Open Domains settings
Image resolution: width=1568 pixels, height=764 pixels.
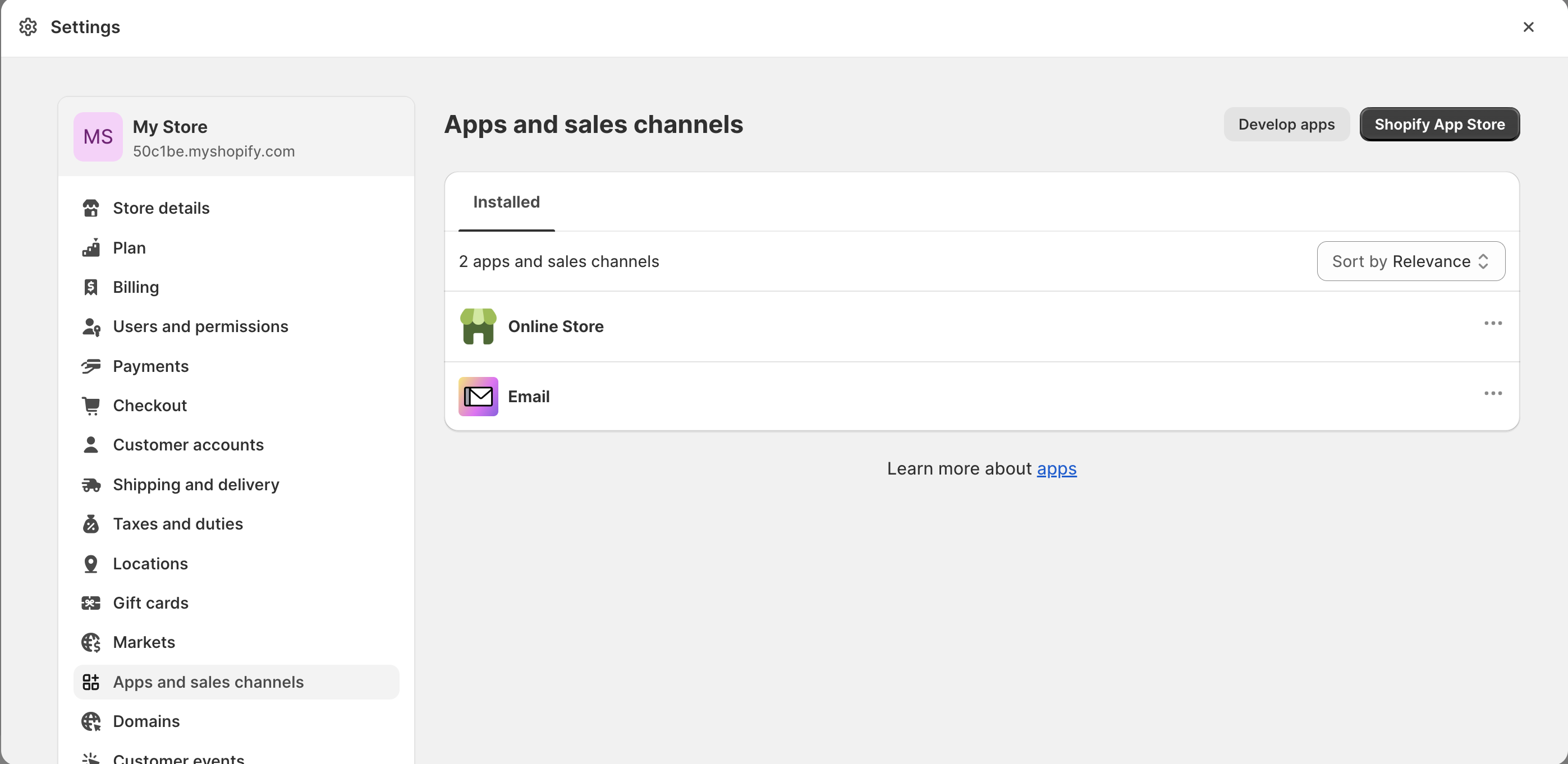pyautogui.click(x=236, y=721)
